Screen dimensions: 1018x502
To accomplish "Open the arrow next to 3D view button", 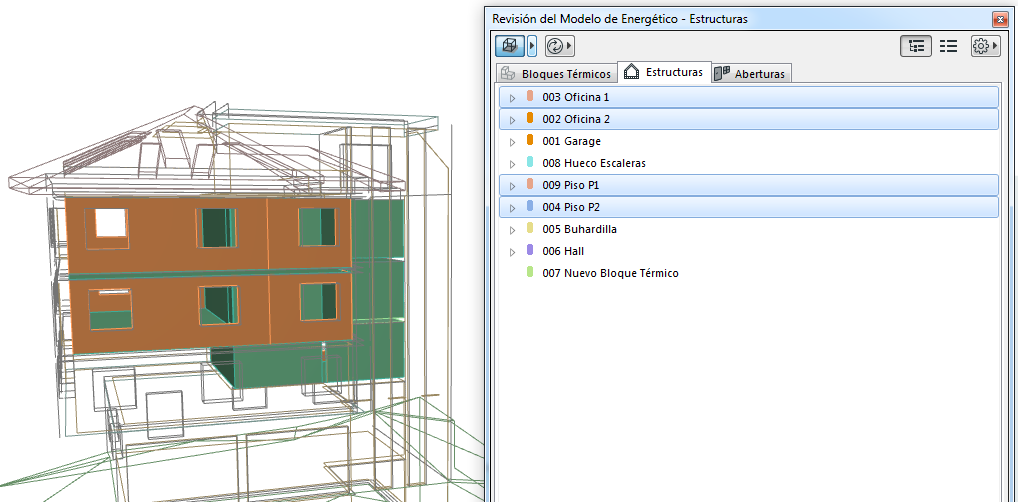I will (532, 46).
